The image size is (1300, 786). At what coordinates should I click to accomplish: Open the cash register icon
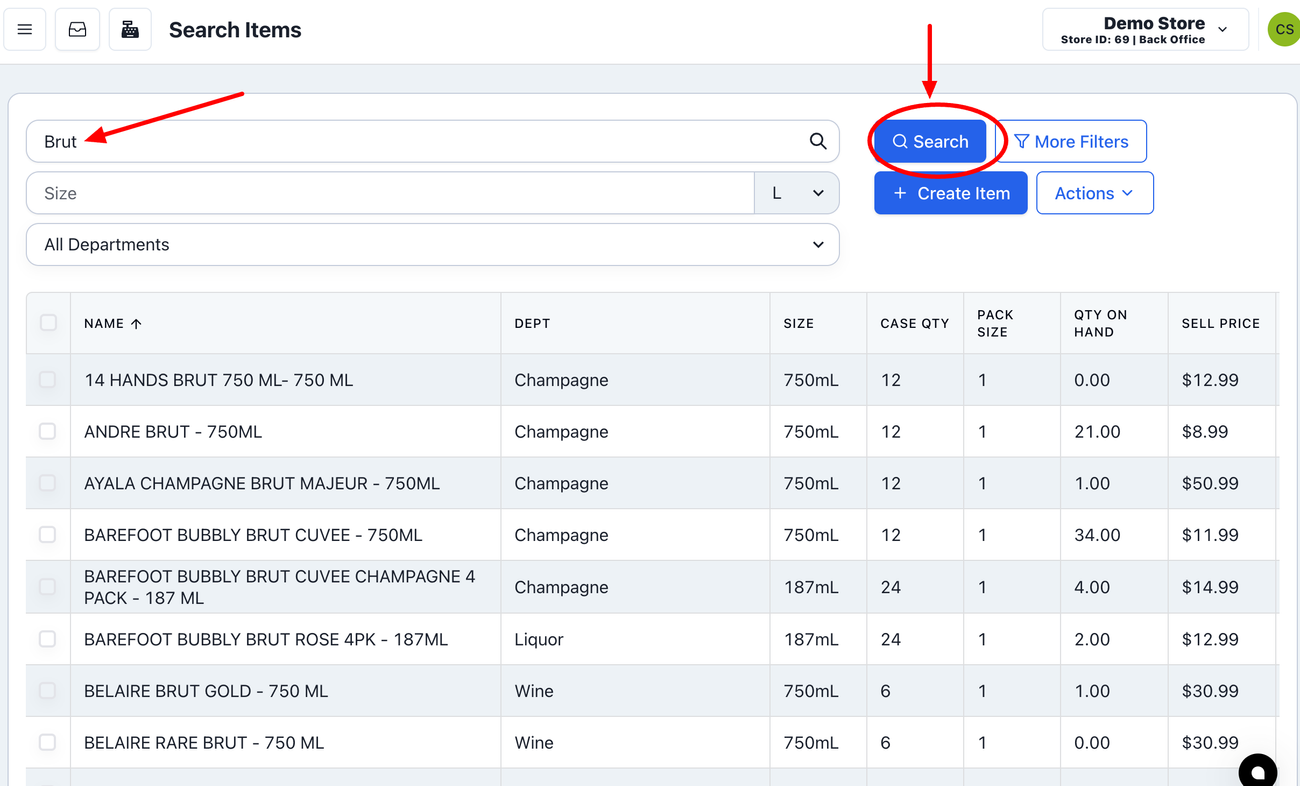[130, 30]
